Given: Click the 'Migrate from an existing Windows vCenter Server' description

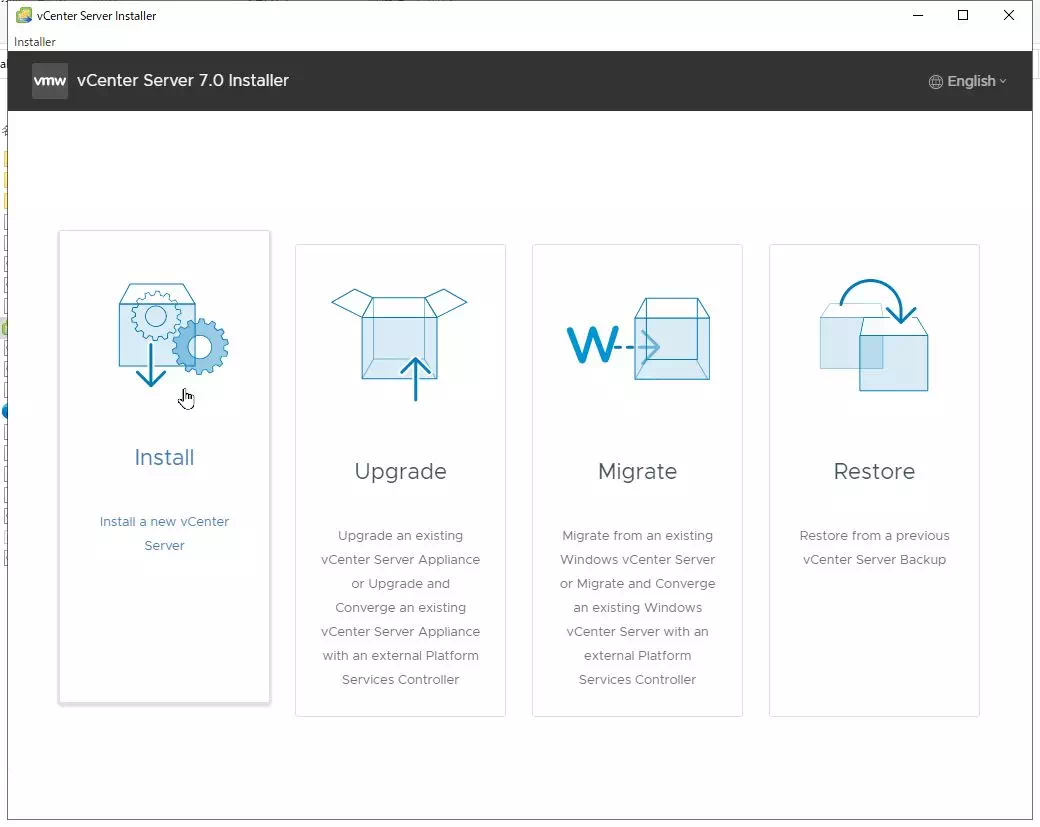Looking at the screenshot, I should coord(637,607).
